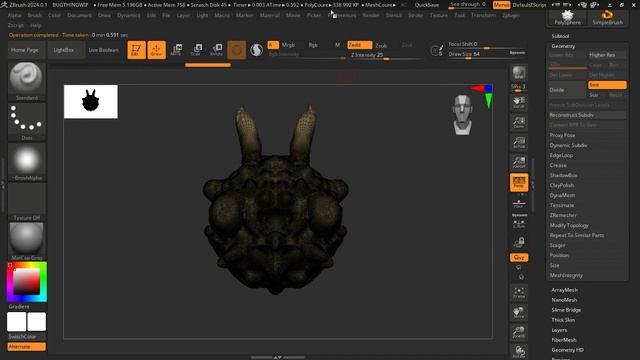Toggle the Mrgb mode
Image resolution: width=640 pixels, height=360 pixels.
(288, 45)
